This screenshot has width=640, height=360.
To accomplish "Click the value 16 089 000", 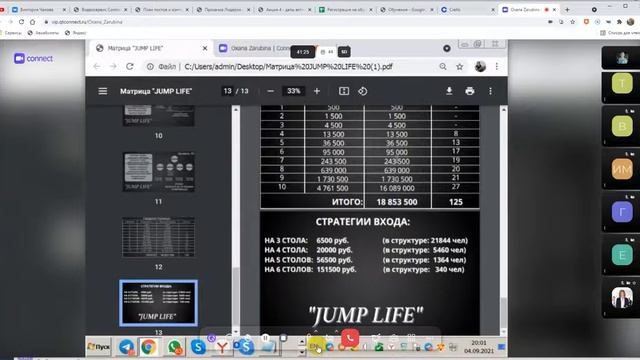I will tap(397, 188).
